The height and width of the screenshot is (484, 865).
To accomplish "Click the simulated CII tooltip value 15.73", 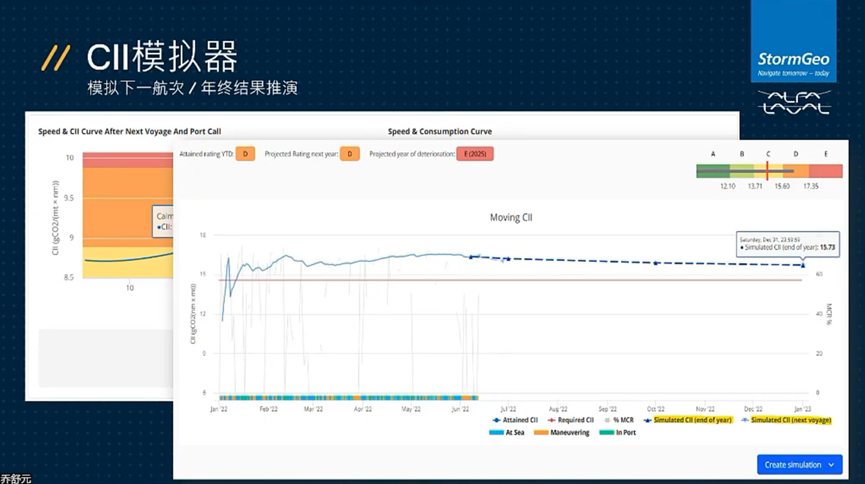I will pyautogui.click(x=827, y=247).
